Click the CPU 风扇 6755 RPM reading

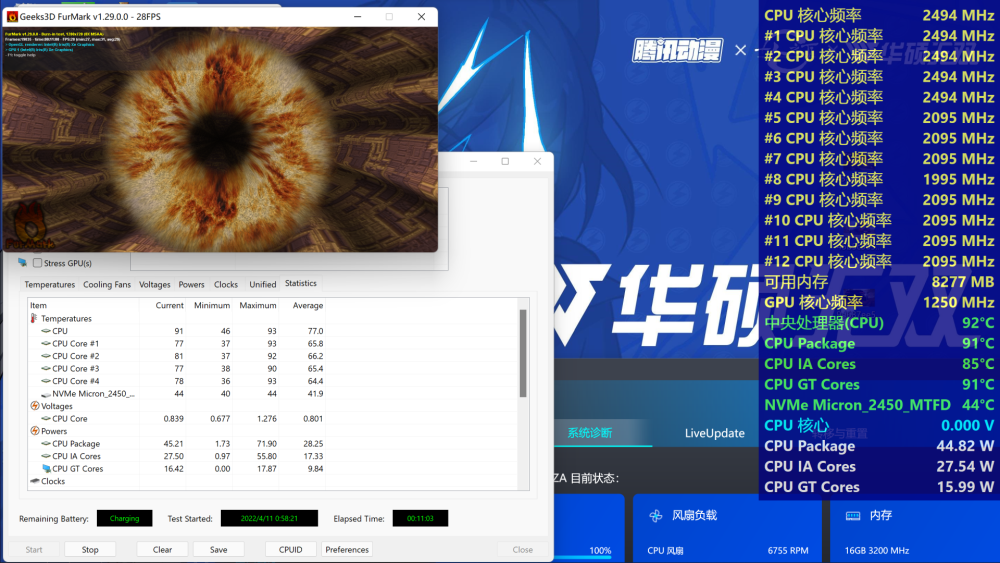[x=728, y=550]
